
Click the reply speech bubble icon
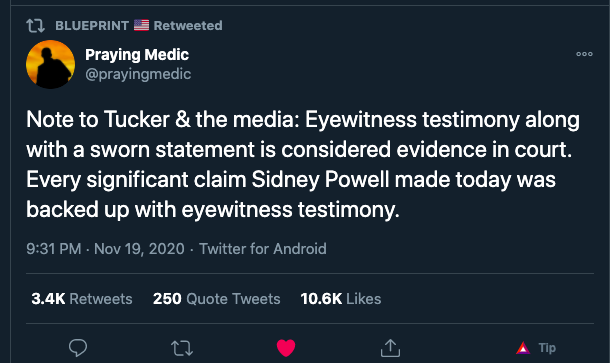78,347
